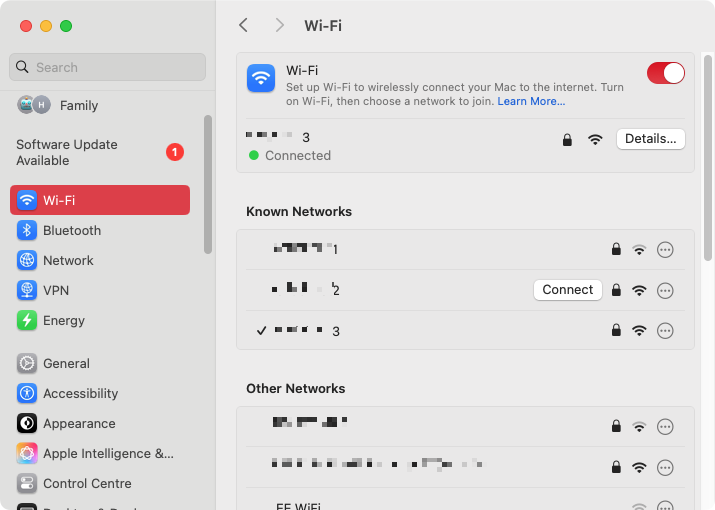Click signal icon on first other network
This screenshot has width=715, height=510.
pyautogui.click(x=639, y=427)
